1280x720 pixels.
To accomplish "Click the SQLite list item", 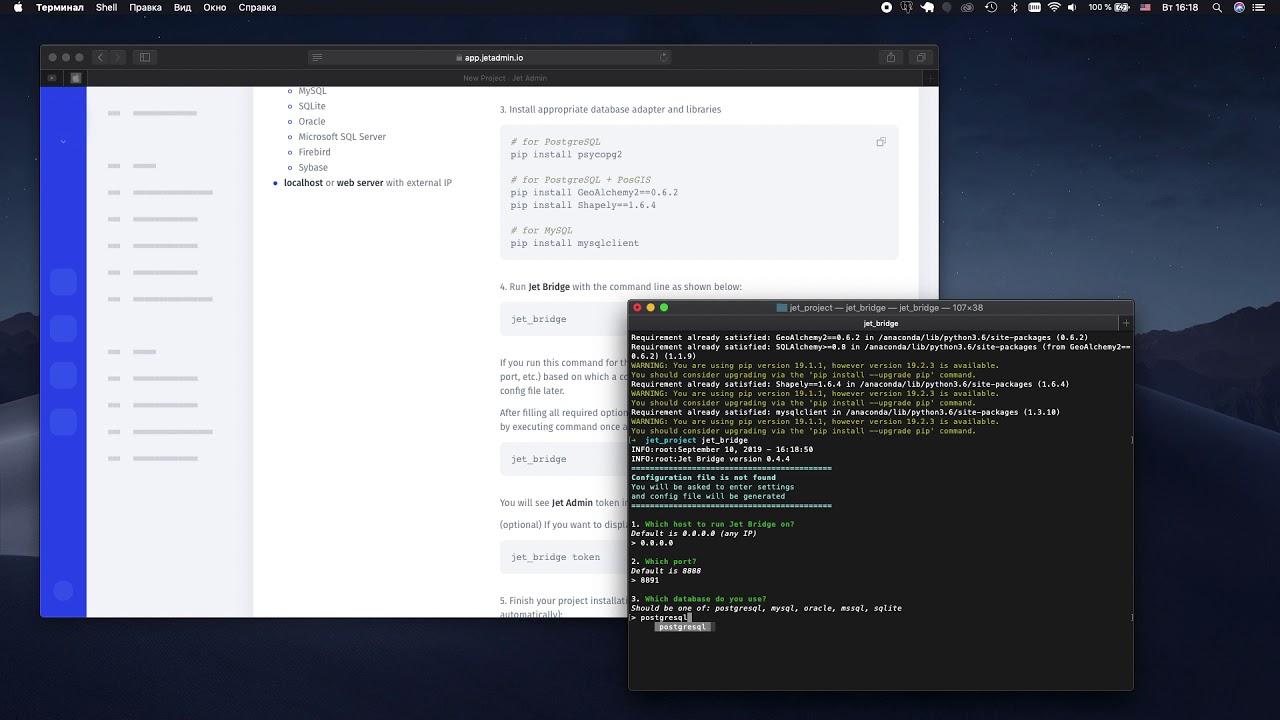I will [311, 106].
